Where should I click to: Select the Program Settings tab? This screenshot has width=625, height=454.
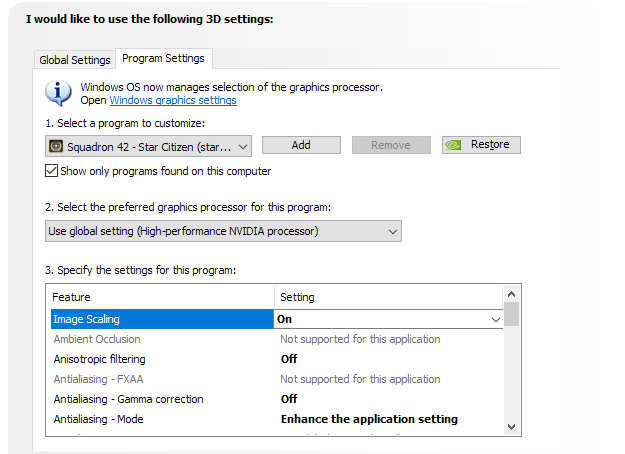[x=163, y=59]
